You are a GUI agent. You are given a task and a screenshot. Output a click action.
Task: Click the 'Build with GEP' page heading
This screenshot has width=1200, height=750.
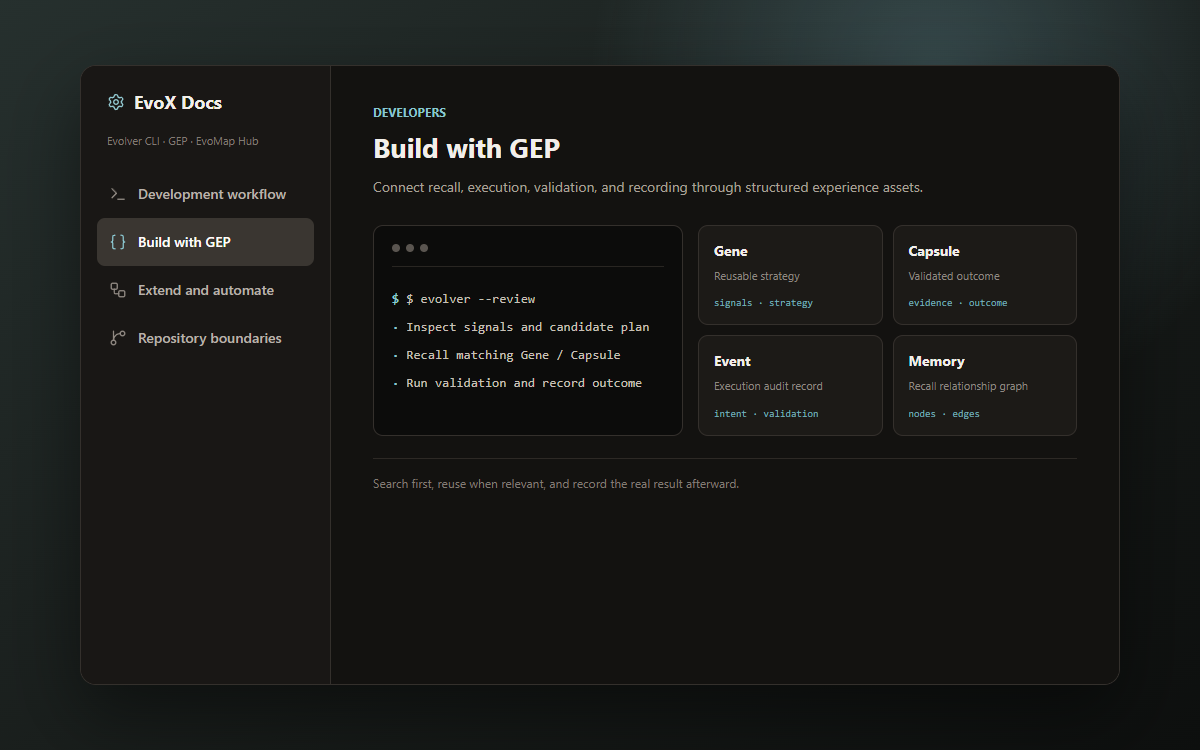pyautogui.click(x=467, y=149)
